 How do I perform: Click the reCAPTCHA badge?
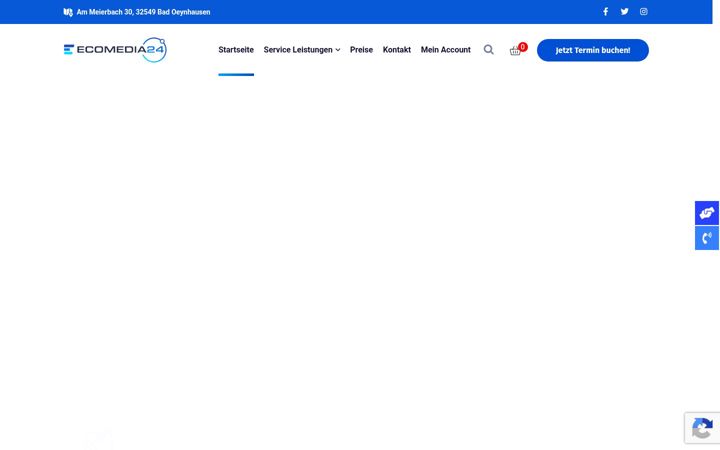pyautogui.click(x=702, y=428)
